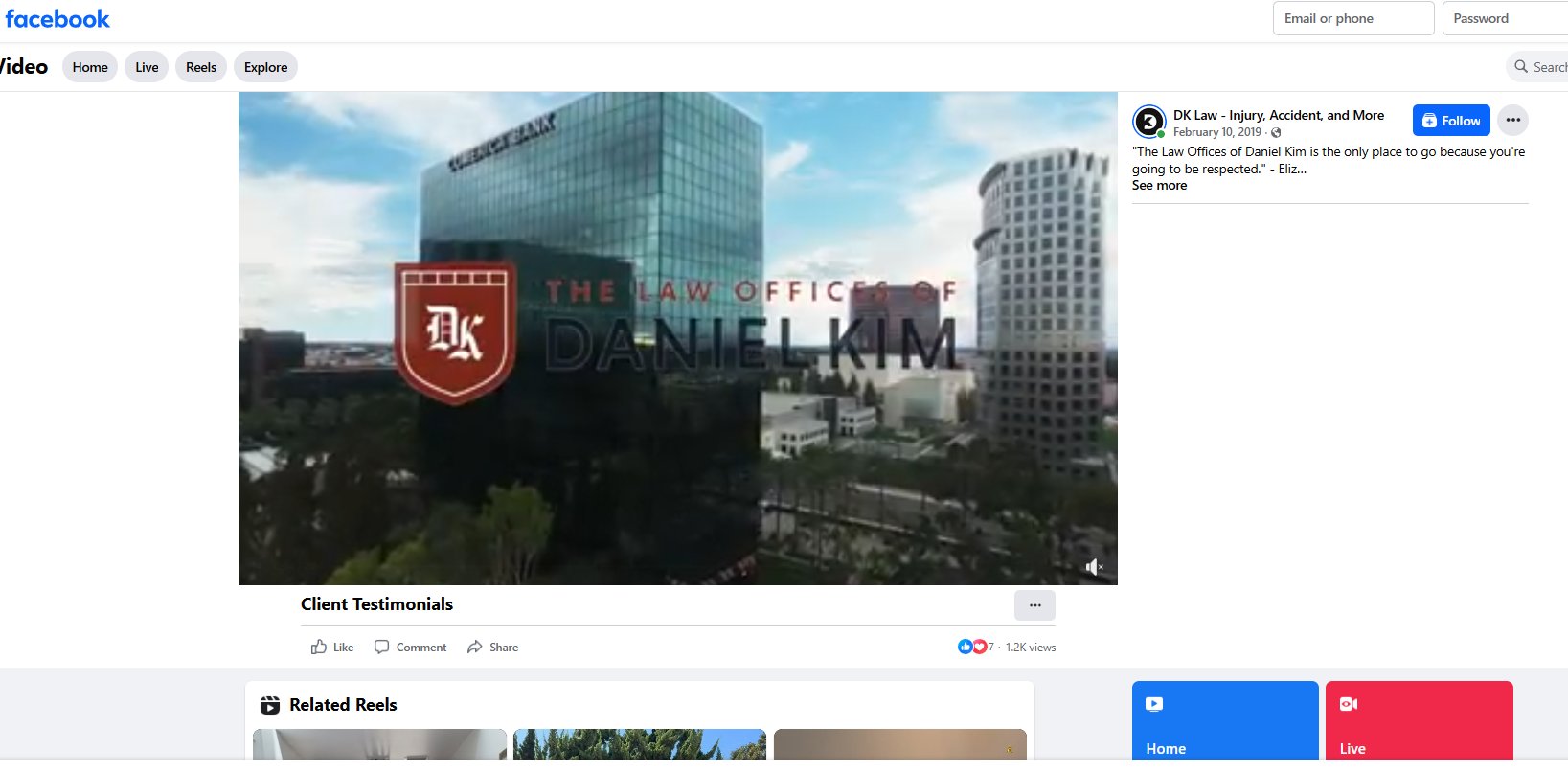The height and width of the screenshot is (773, 1568).
Task: Click the Live camera card icon
Action: pyautogui.click(x=1349, y=704)
